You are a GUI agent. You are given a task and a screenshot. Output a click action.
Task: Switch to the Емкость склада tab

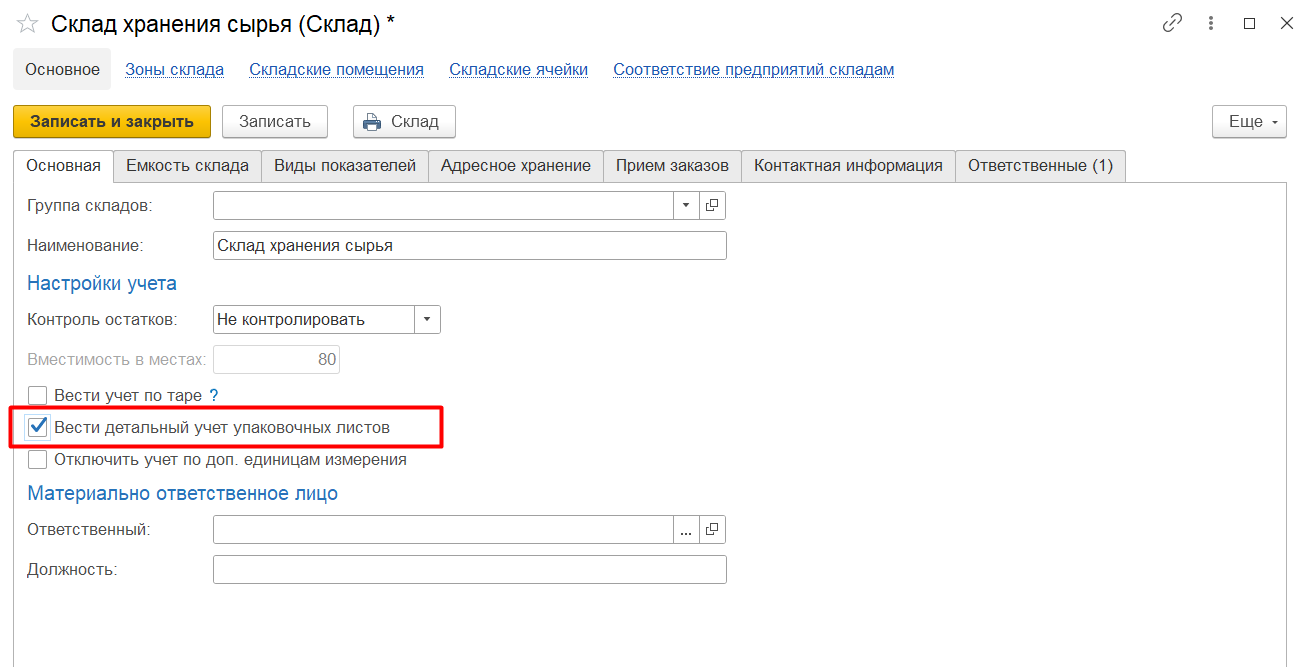coord(187,166)
